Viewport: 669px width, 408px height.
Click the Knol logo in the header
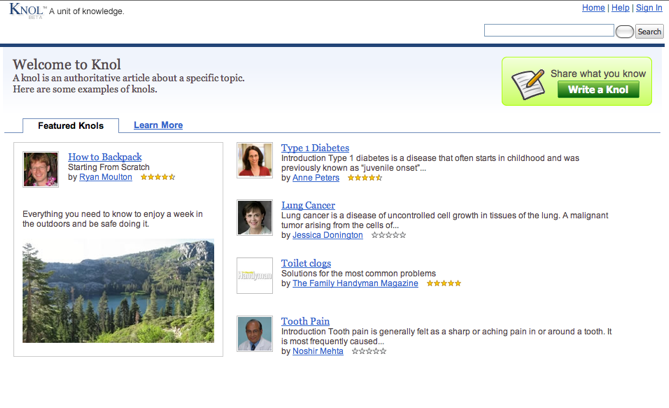[x=26, y=10]
